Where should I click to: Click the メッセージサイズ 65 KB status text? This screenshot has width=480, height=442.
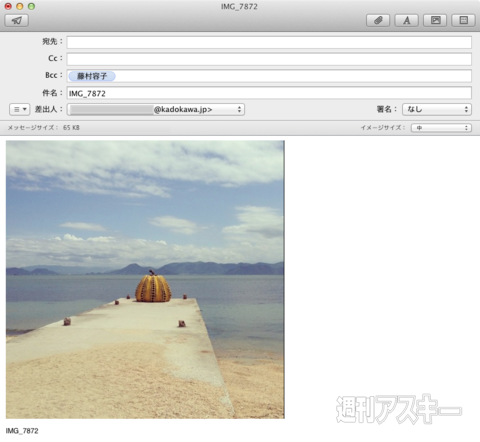[x=44, y=128]
